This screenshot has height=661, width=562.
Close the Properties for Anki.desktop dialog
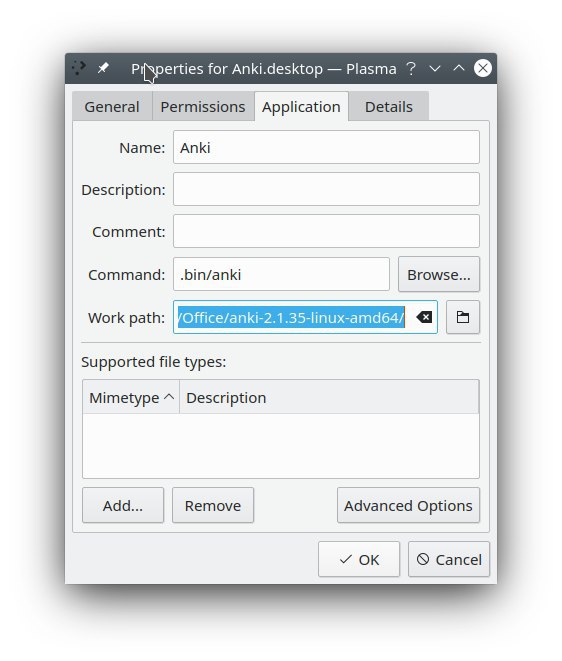(483, 68)
